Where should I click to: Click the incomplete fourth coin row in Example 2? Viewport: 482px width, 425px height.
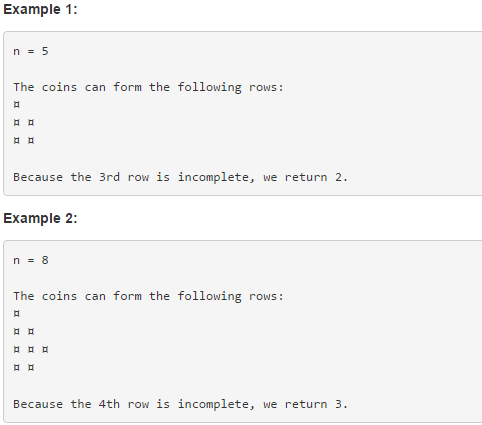(x=24, y=368)
